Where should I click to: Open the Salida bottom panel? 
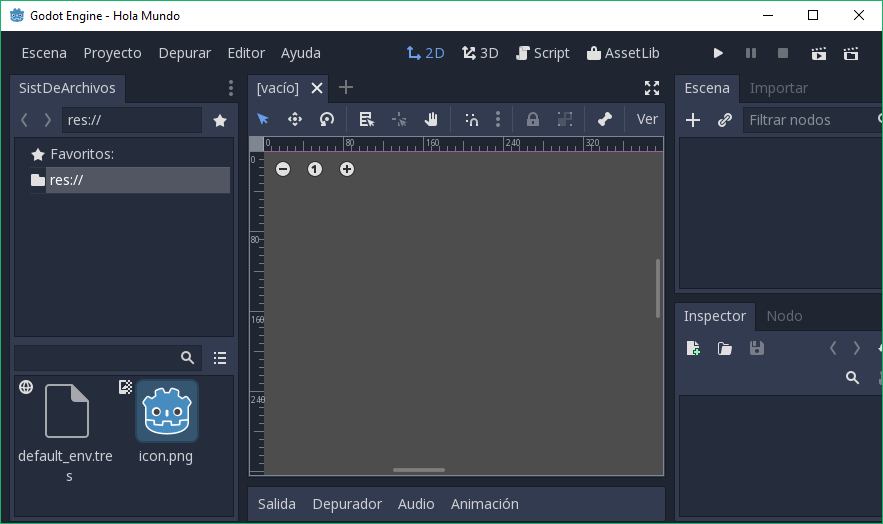[277, 504]
